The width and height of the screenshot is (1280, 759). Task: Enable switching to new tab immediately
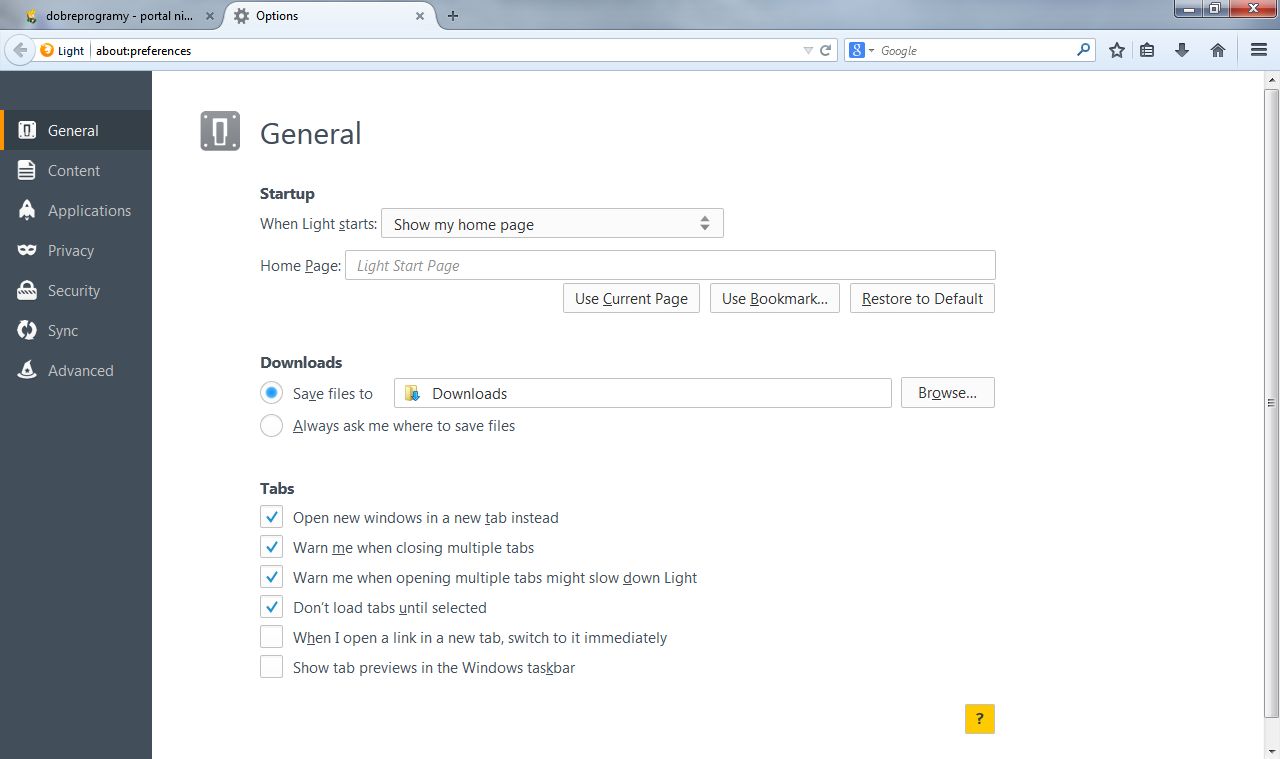pos(271,637)
